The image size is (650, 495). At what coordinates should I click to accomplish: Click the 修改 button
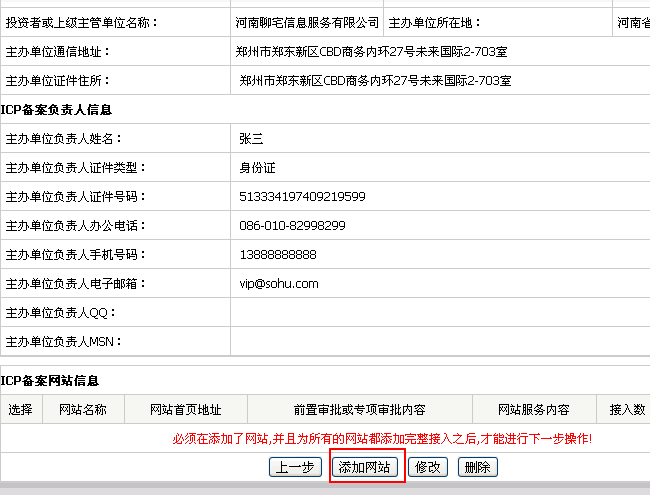pyautogui.click(x=428, y=467)
